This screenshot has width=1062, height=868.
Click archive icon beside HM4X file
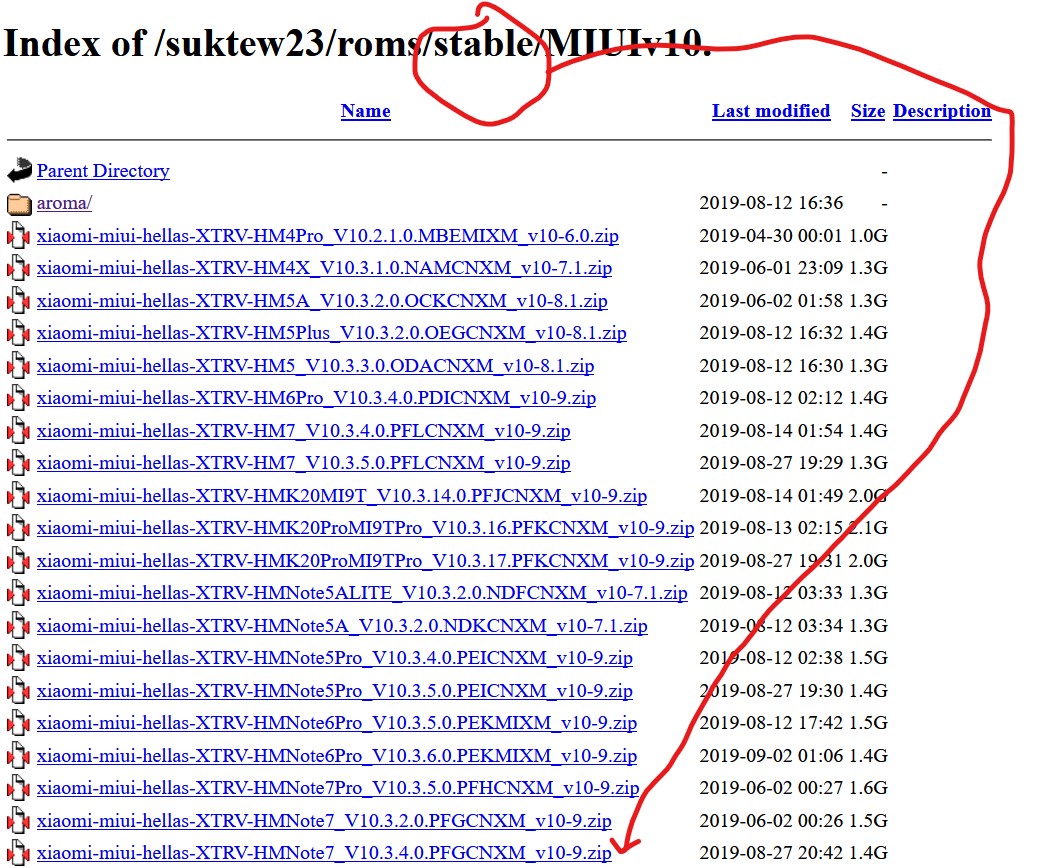coord(18,268)
